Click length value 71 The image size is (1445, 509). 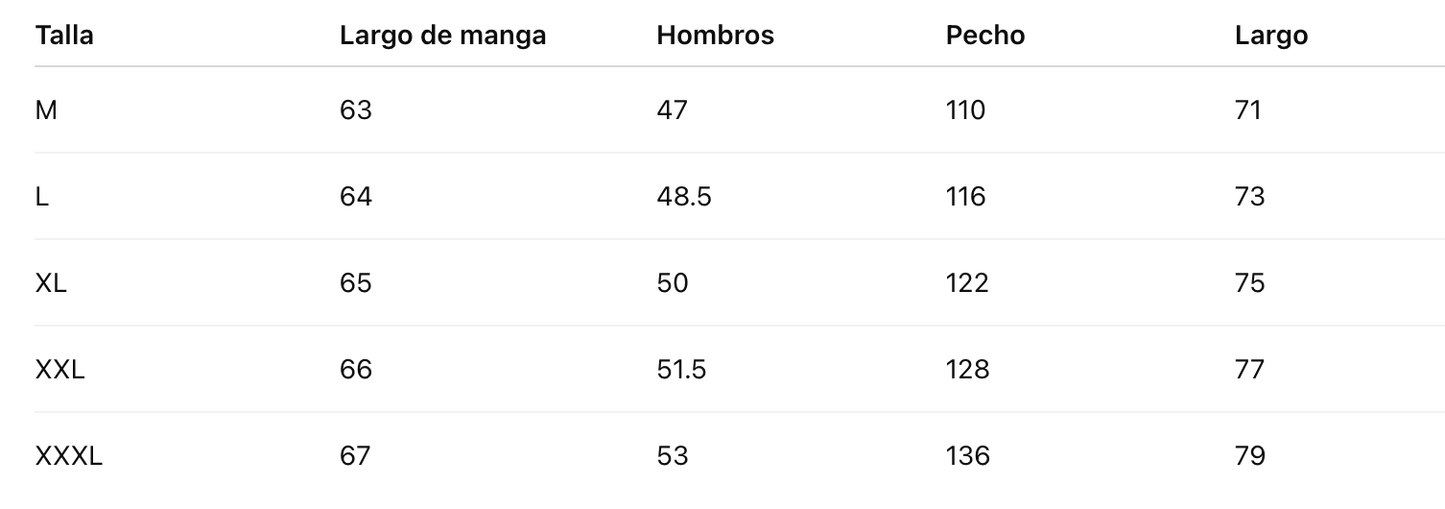coord(1248,110)
